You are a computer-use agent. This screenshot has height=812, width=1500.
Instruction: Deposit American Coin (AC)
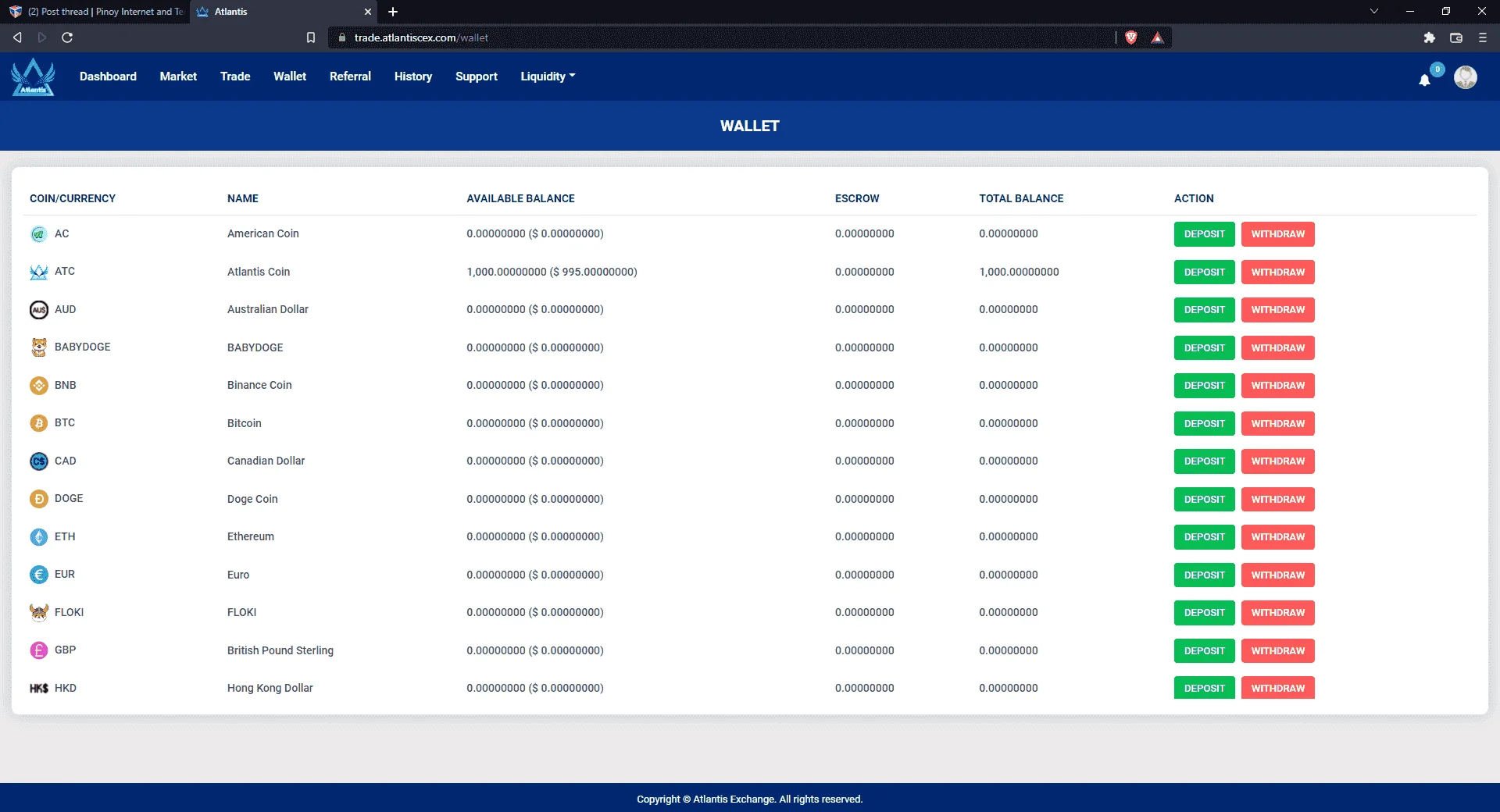tap(1204, 234)
